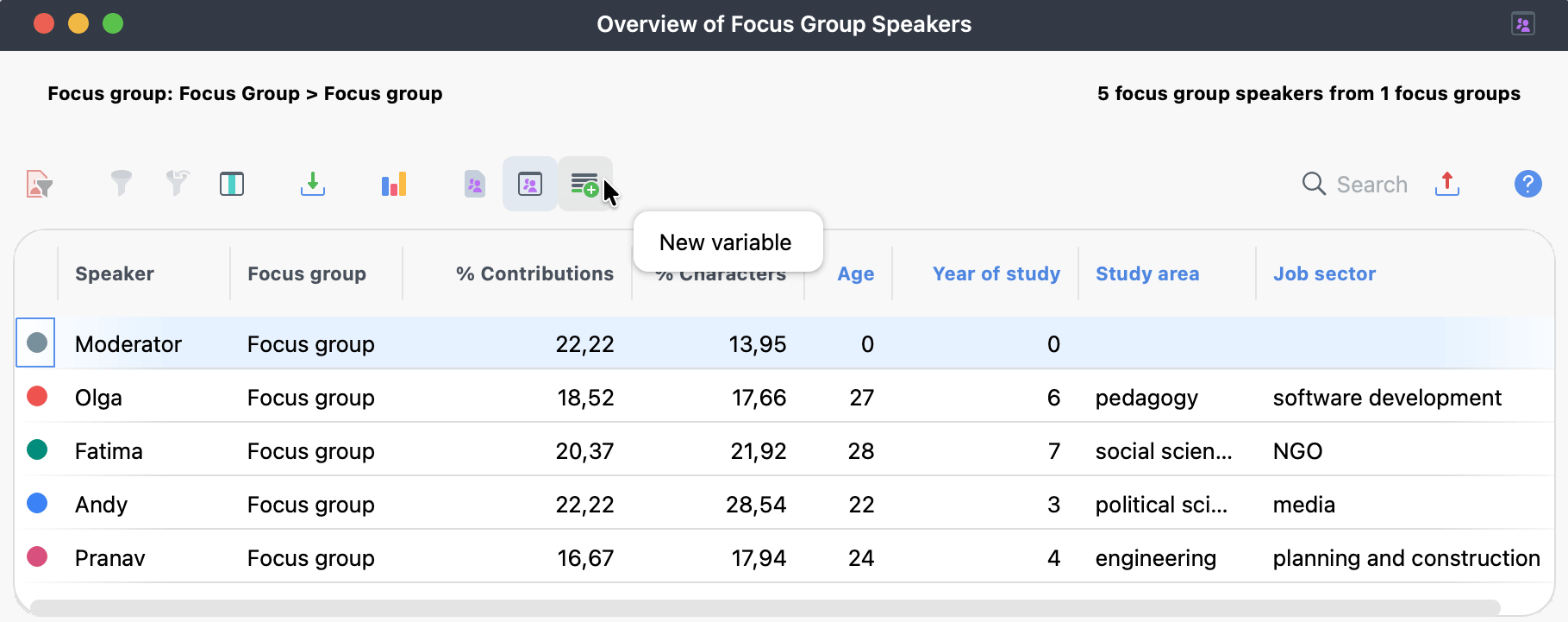Click the green download import icon
The height and width of the screenshot is (622, 1568).
tap(313, 184)
